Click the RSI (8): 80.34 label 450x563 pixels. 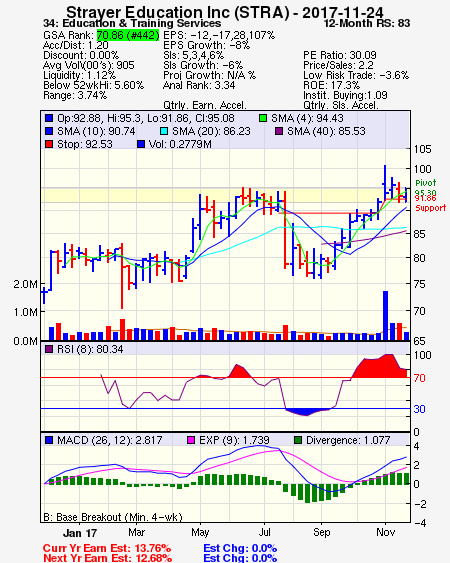point(90,349)
